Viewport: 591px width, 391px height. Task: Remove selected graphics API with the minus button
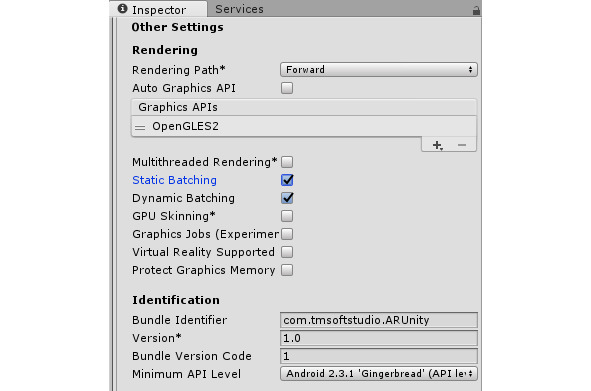coord(462,145)
